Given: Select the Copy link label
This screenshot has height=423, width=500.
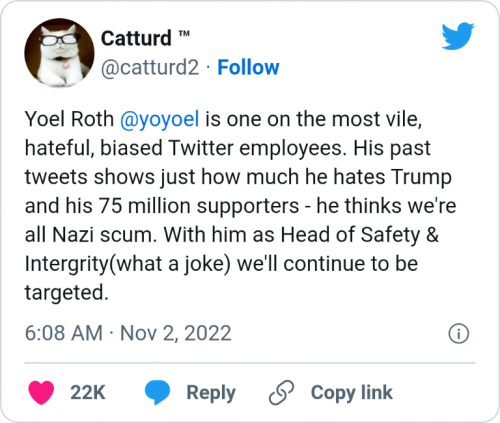Looking at the screenshot, I should pos(352,393).
